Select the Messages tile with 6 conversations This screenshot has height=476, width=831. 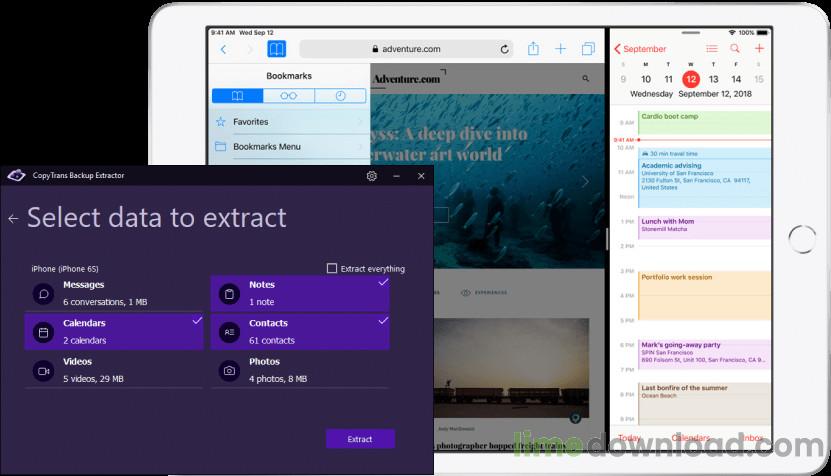point(114,293)
